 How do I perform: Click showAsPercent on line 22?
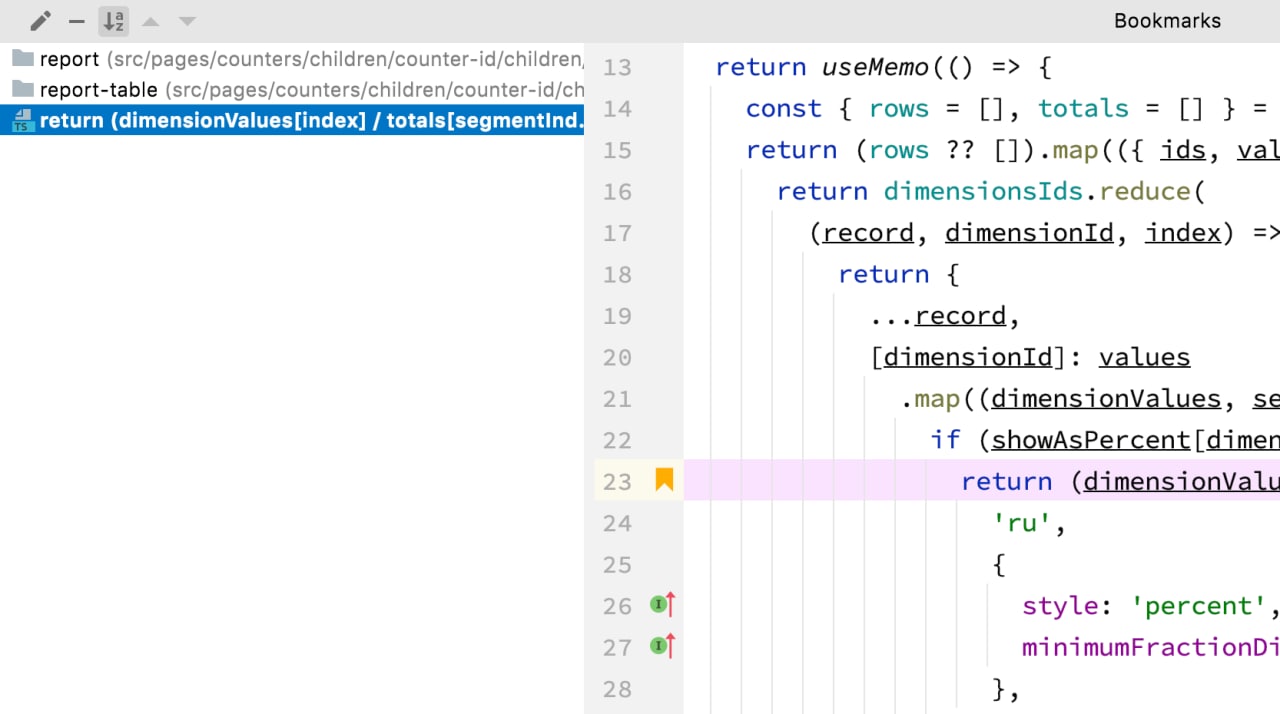click(x=1091, y=440)
